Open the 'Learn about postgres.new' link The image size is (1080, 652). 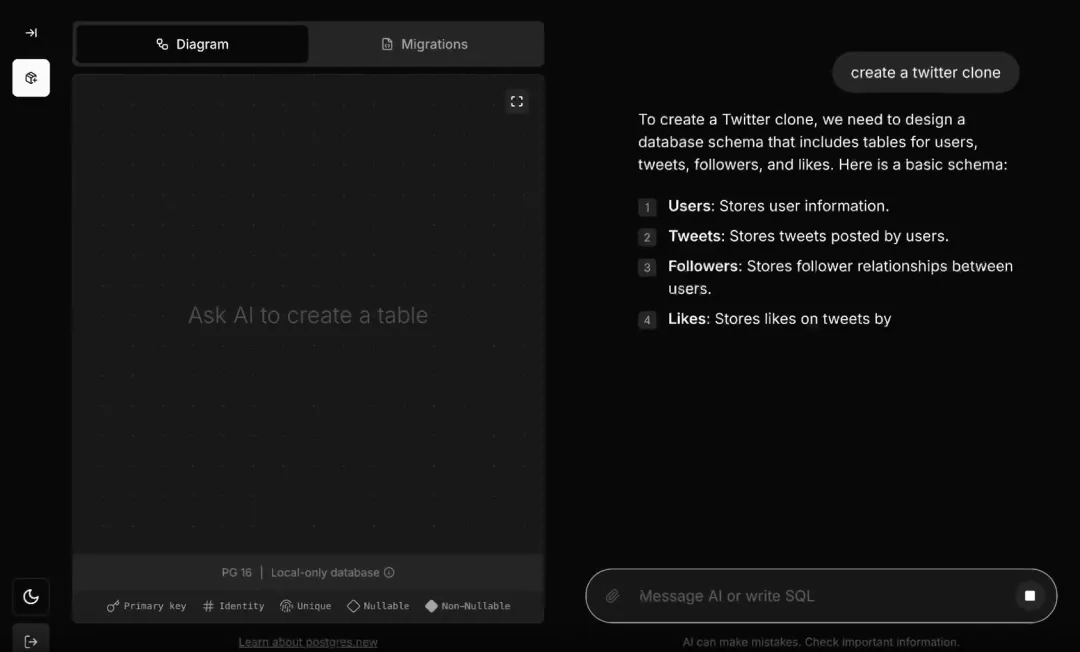(308, 642)
